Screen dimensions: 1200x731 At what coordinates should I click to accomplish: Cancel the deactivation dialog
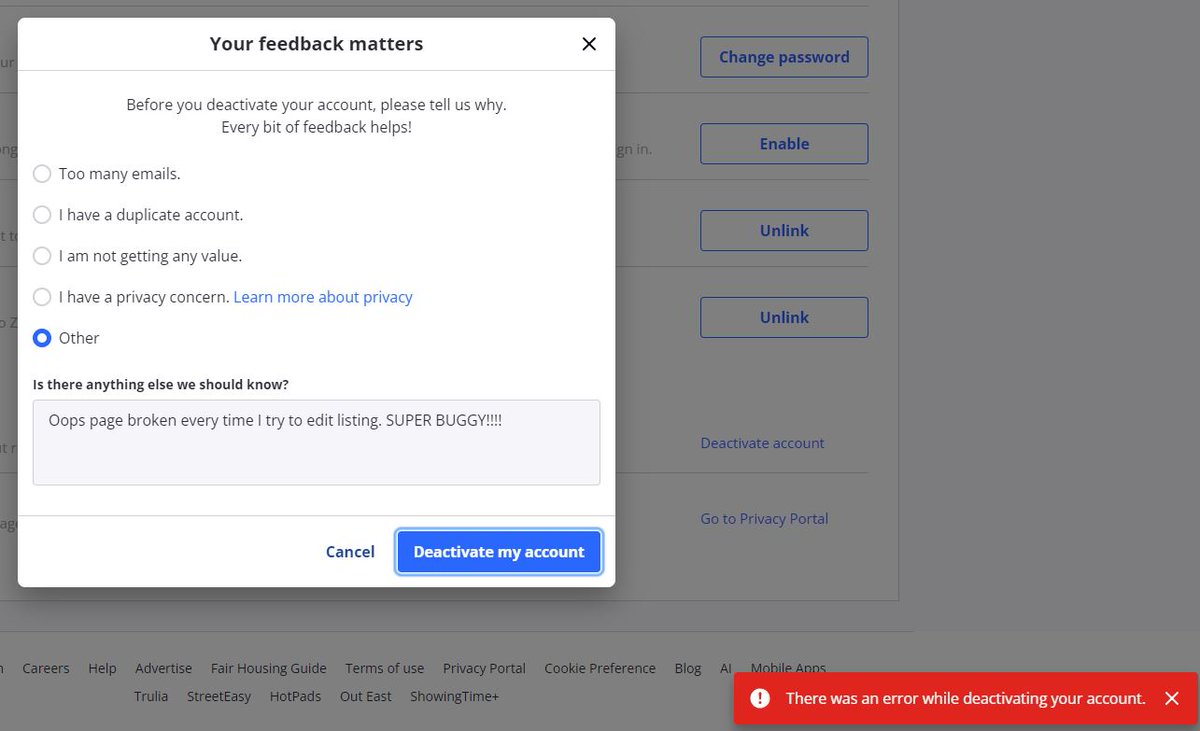350,552
